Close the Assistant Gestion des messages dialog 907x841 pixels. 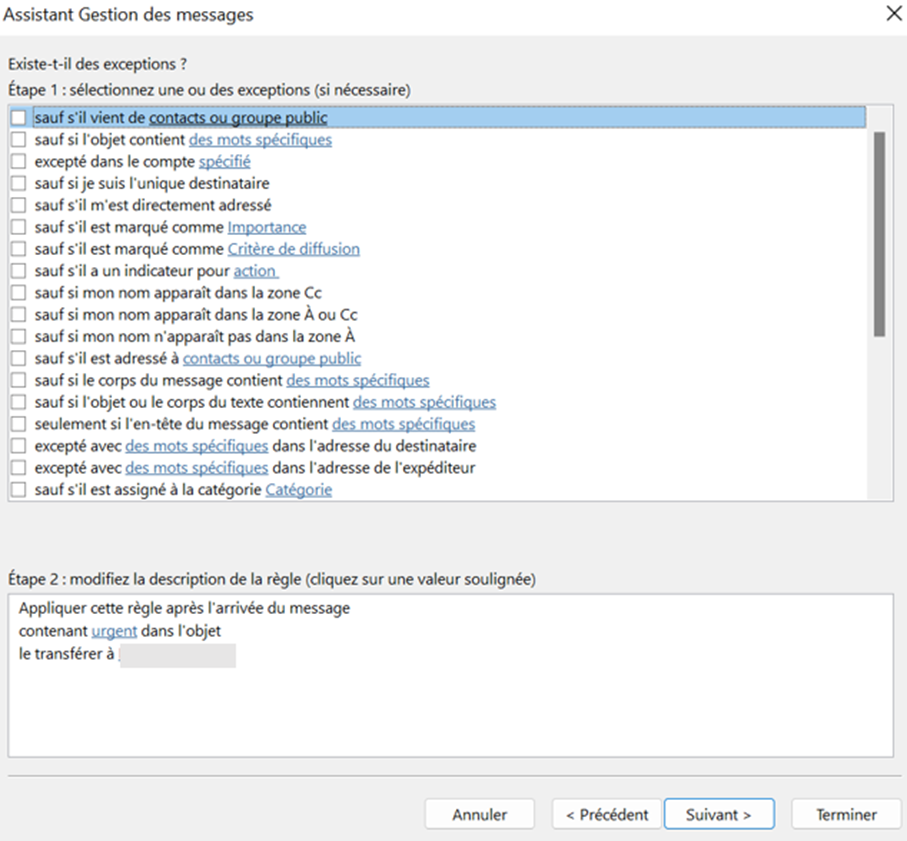pyautogui.click(x=894, y=13)
